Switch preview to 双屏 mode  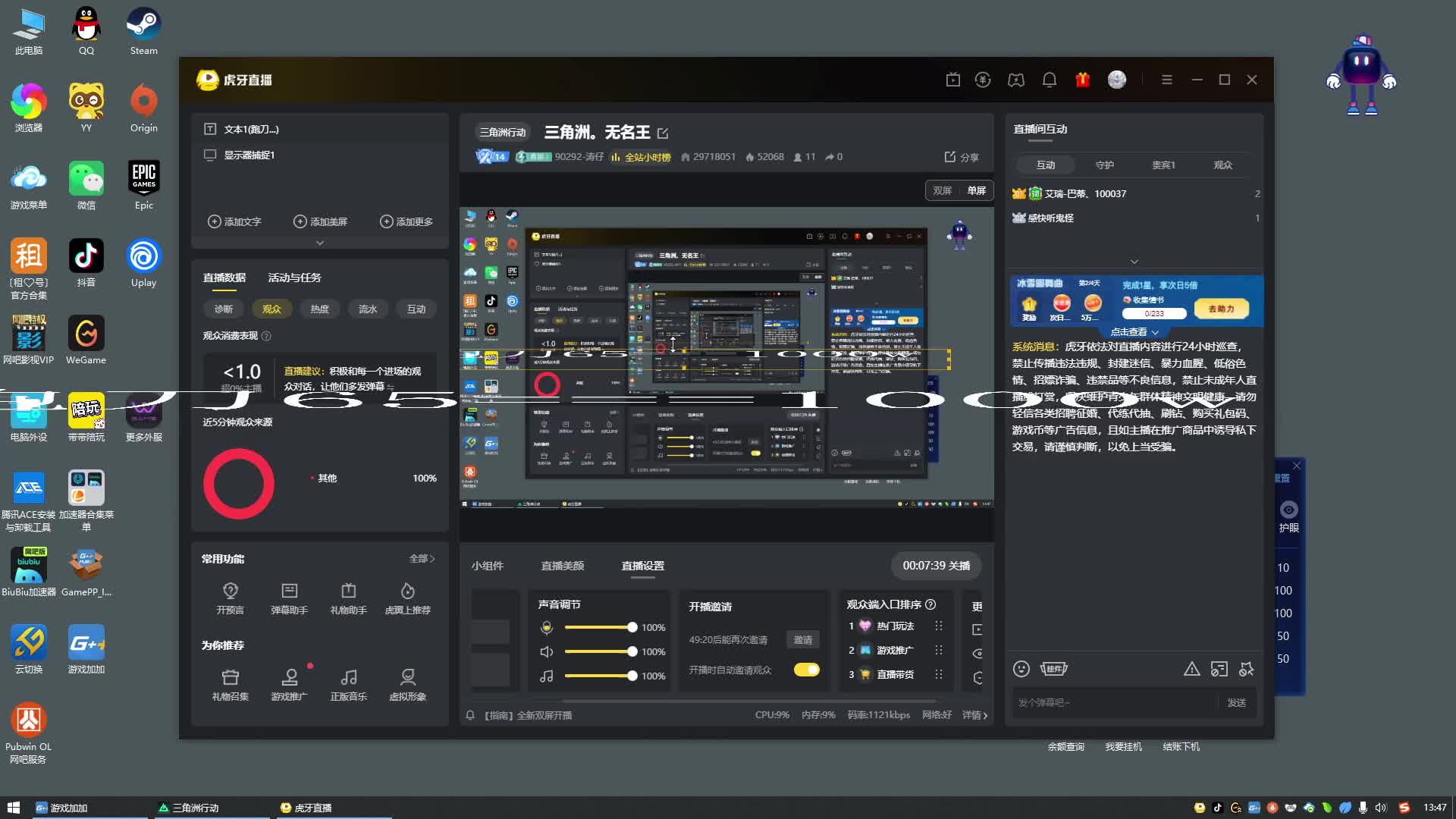tap(942, 191)
